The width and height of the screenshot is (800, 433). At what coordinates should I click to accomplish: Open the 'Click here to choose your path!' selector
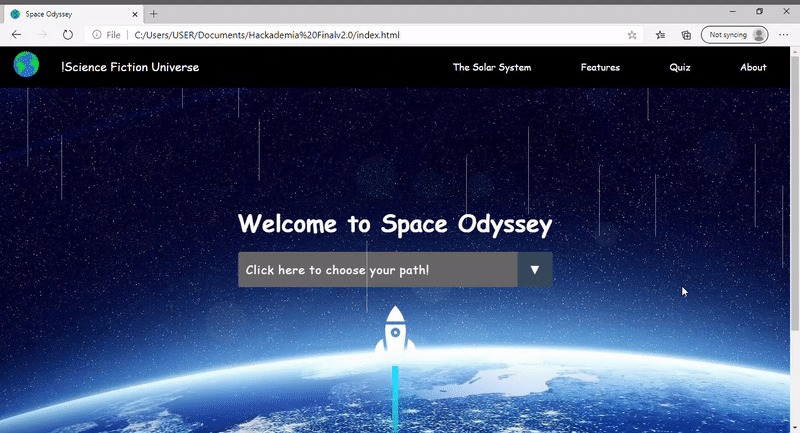click(395, 269)
